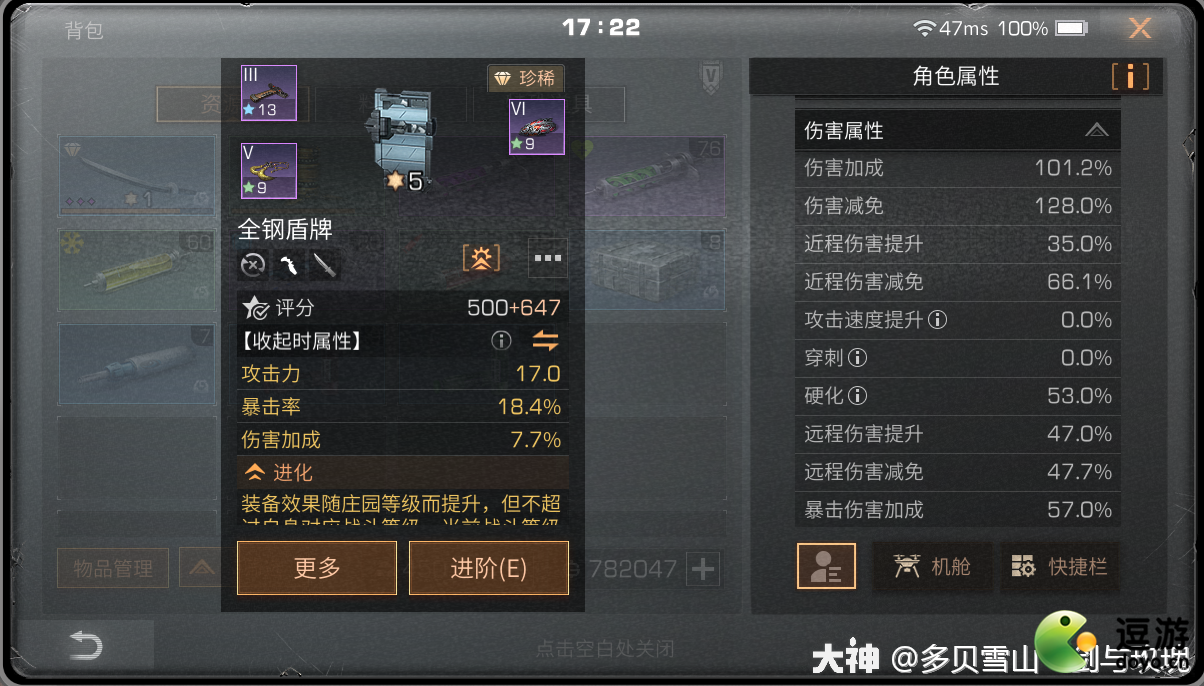Expand the arrow beside 物品管理

[x=201, y=569]
